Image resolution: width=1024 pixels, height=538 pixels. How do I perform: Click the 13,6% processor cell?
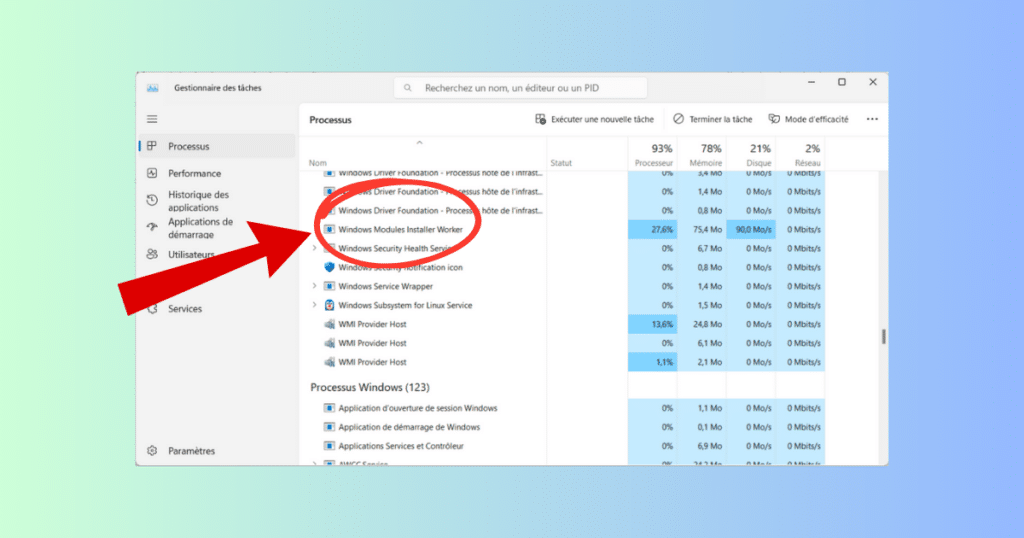click(x=652, y=324)
